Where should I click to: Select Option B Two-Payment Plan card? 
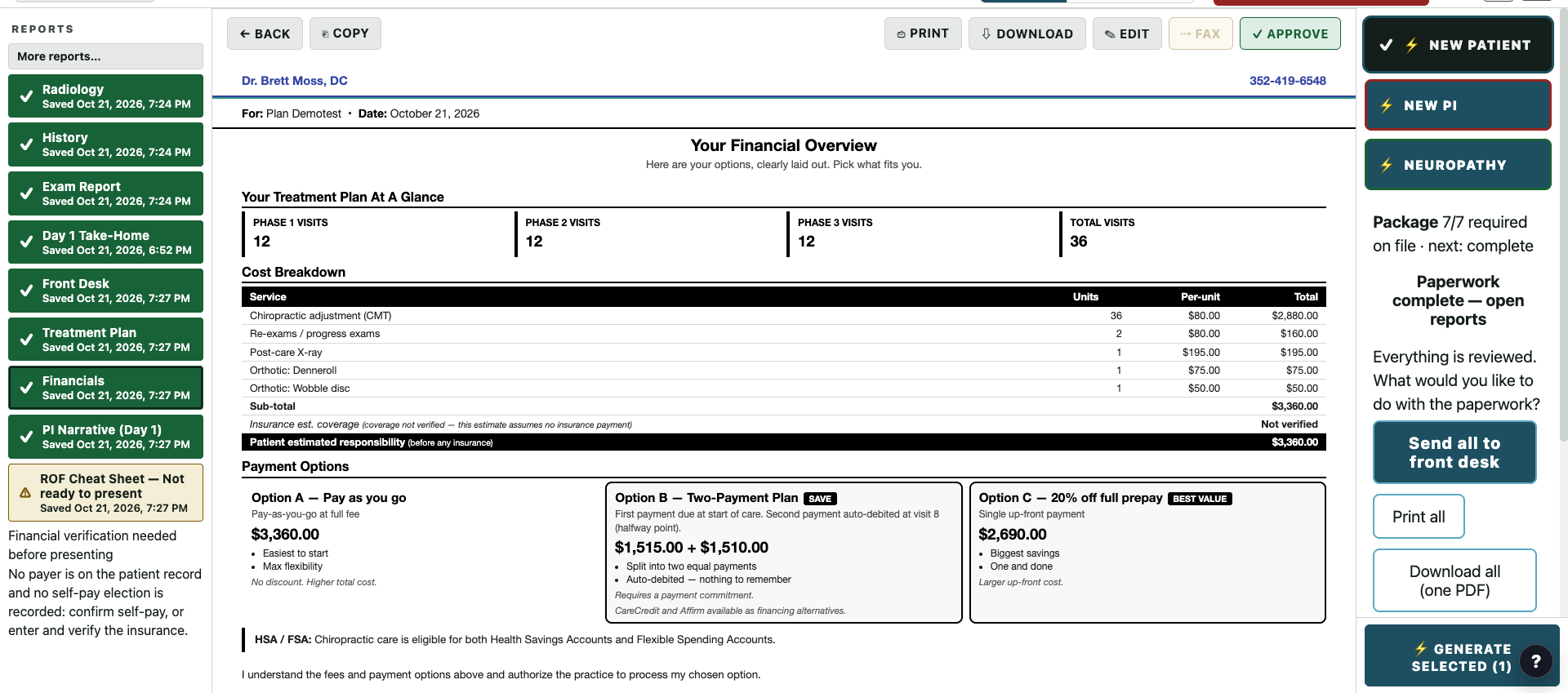tap(784, 553)
